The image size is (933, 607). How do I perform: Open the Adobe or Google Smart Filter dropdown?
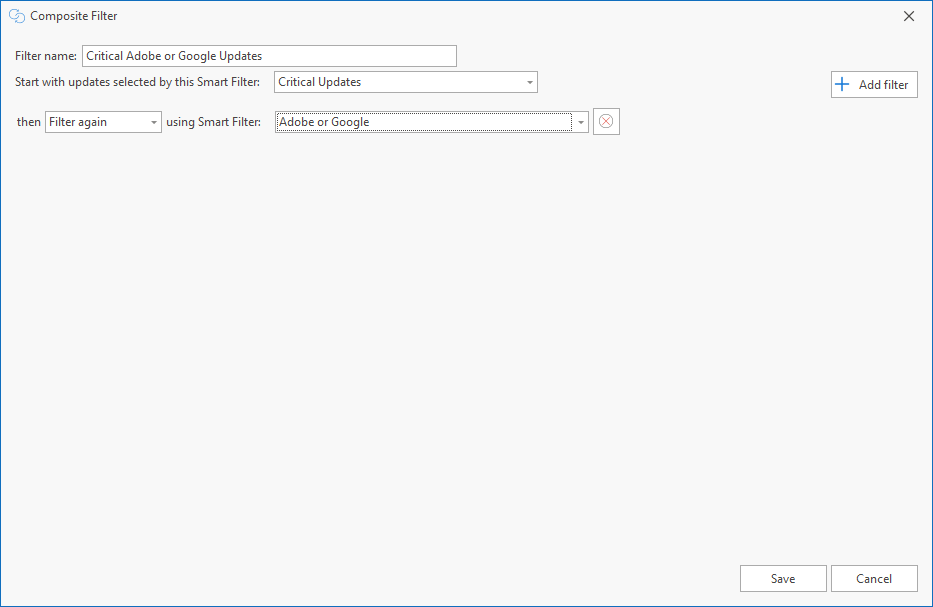(430, 120)
